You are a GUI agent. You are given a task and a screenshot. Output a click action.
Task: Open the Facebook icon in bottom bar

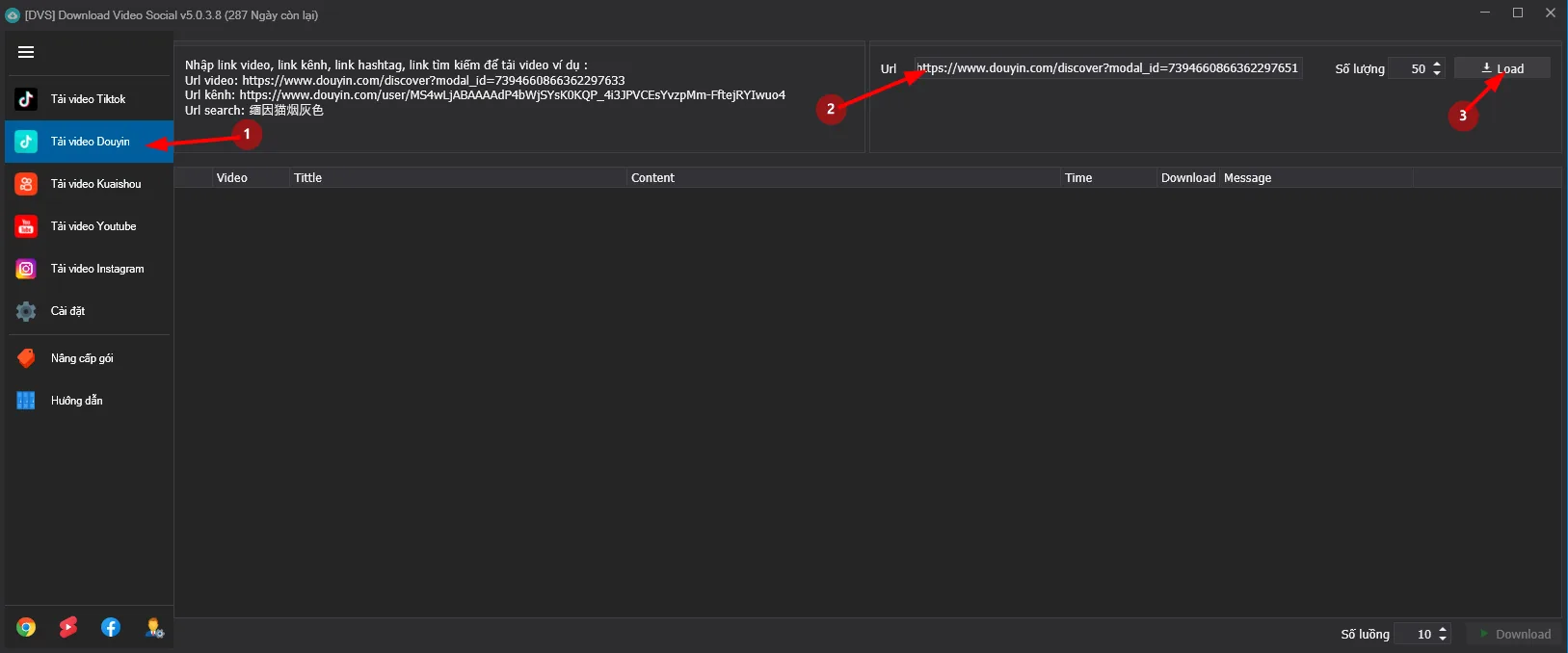(111, 628)
